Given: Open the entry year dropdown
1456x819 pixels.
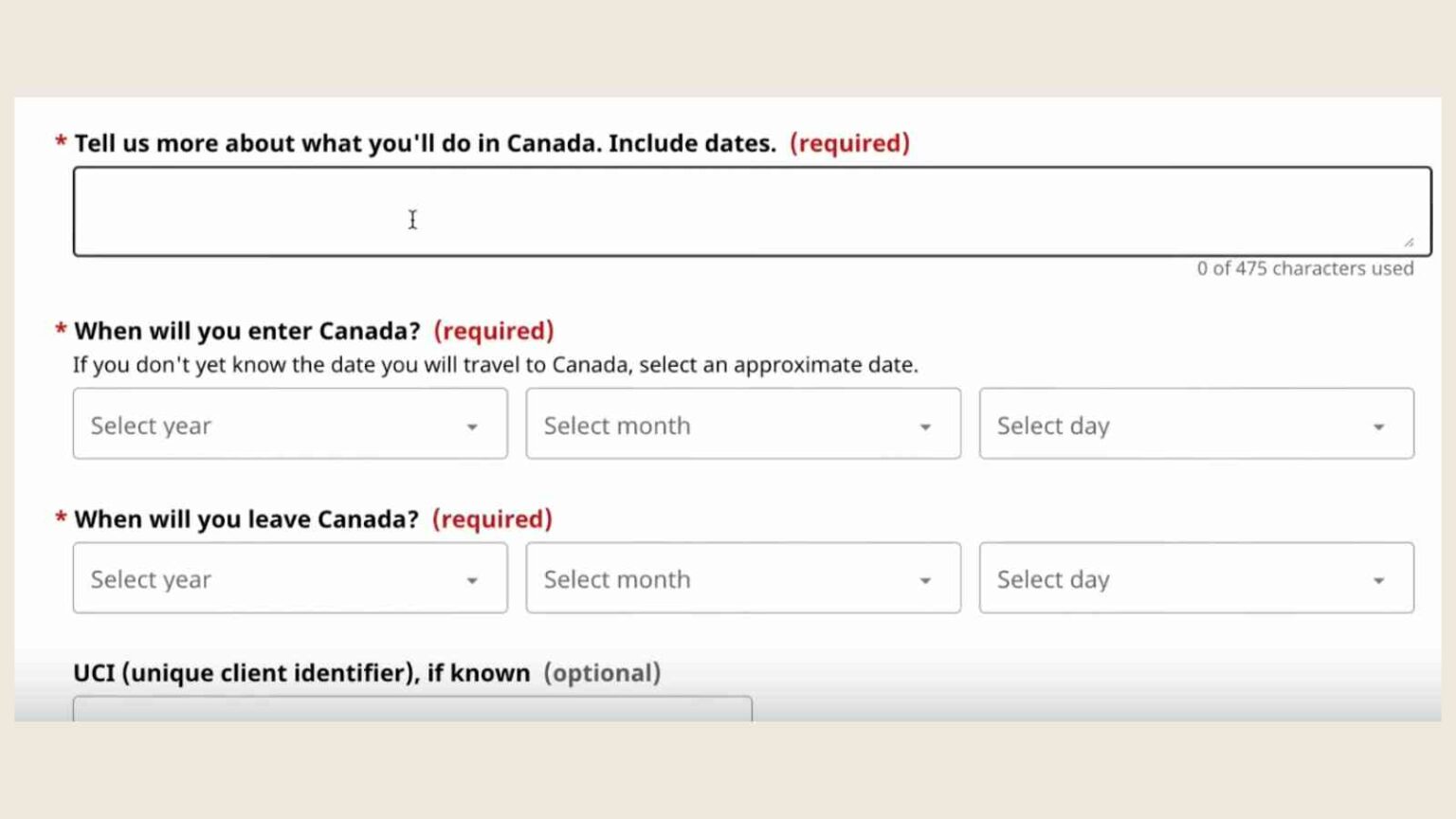Looking at the screenshot, I should pos(289,425).
